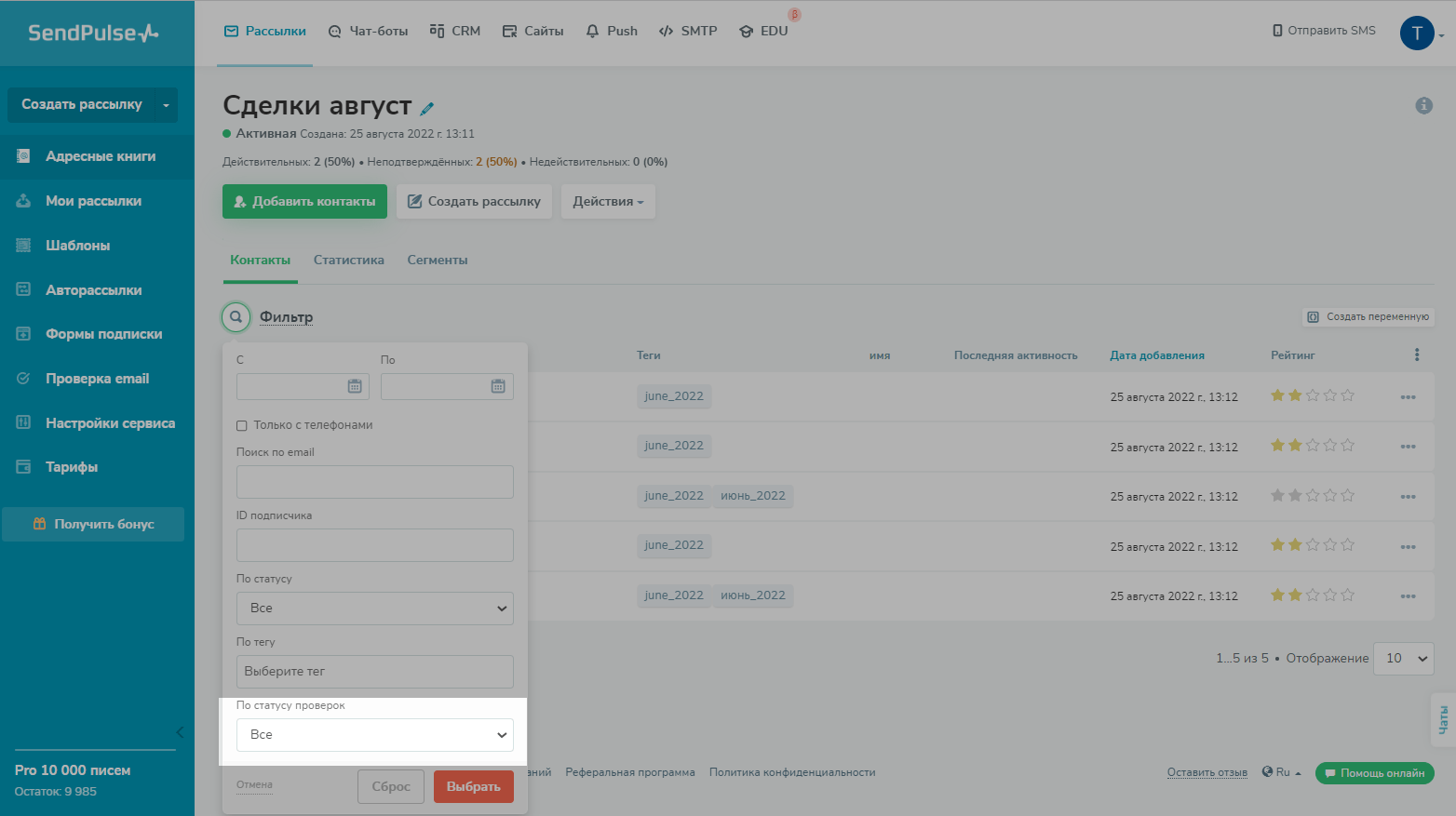Viewport: 1456px width, 816px height.
Task: Change the rows-per-page display dropdown
Action: point(1406,659)
